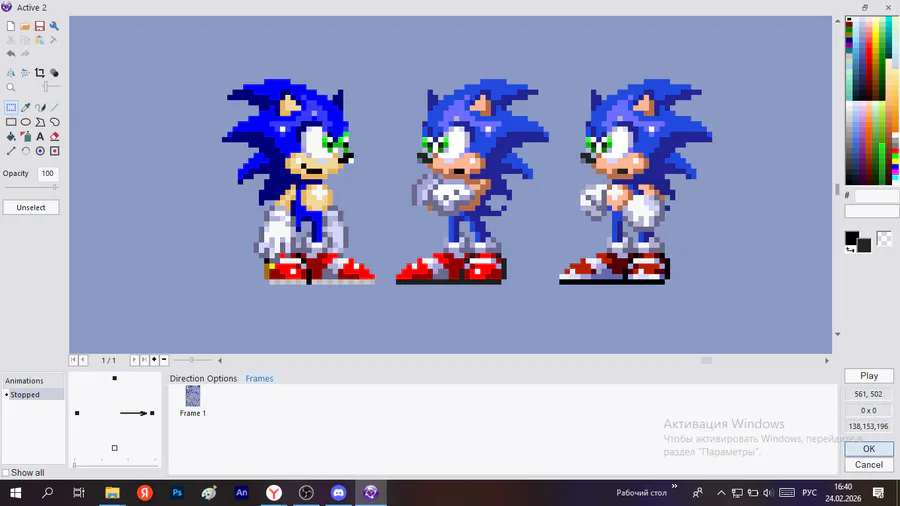This screenshot has width=900, height=506.
Task: Select the Hot spot view tool
Action: click(x=40, y=151)
